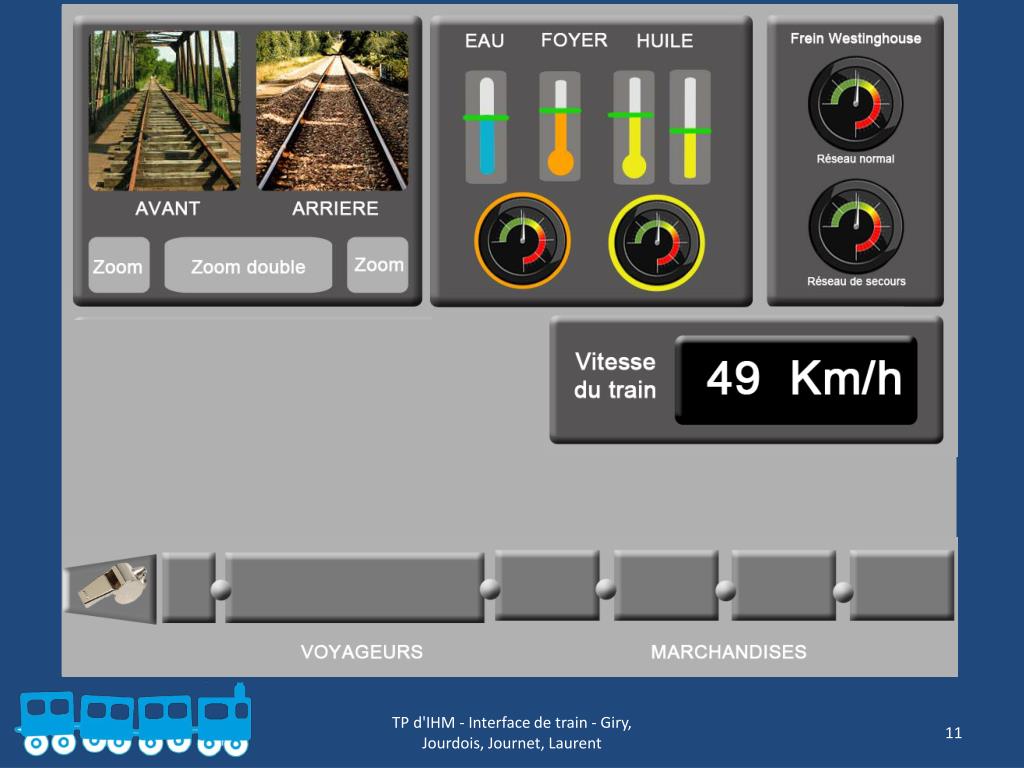Viewport: 1024px width, 768px height.
Task: Select the Réseau normal brake gauge
Action: click(x=856, y=104)
